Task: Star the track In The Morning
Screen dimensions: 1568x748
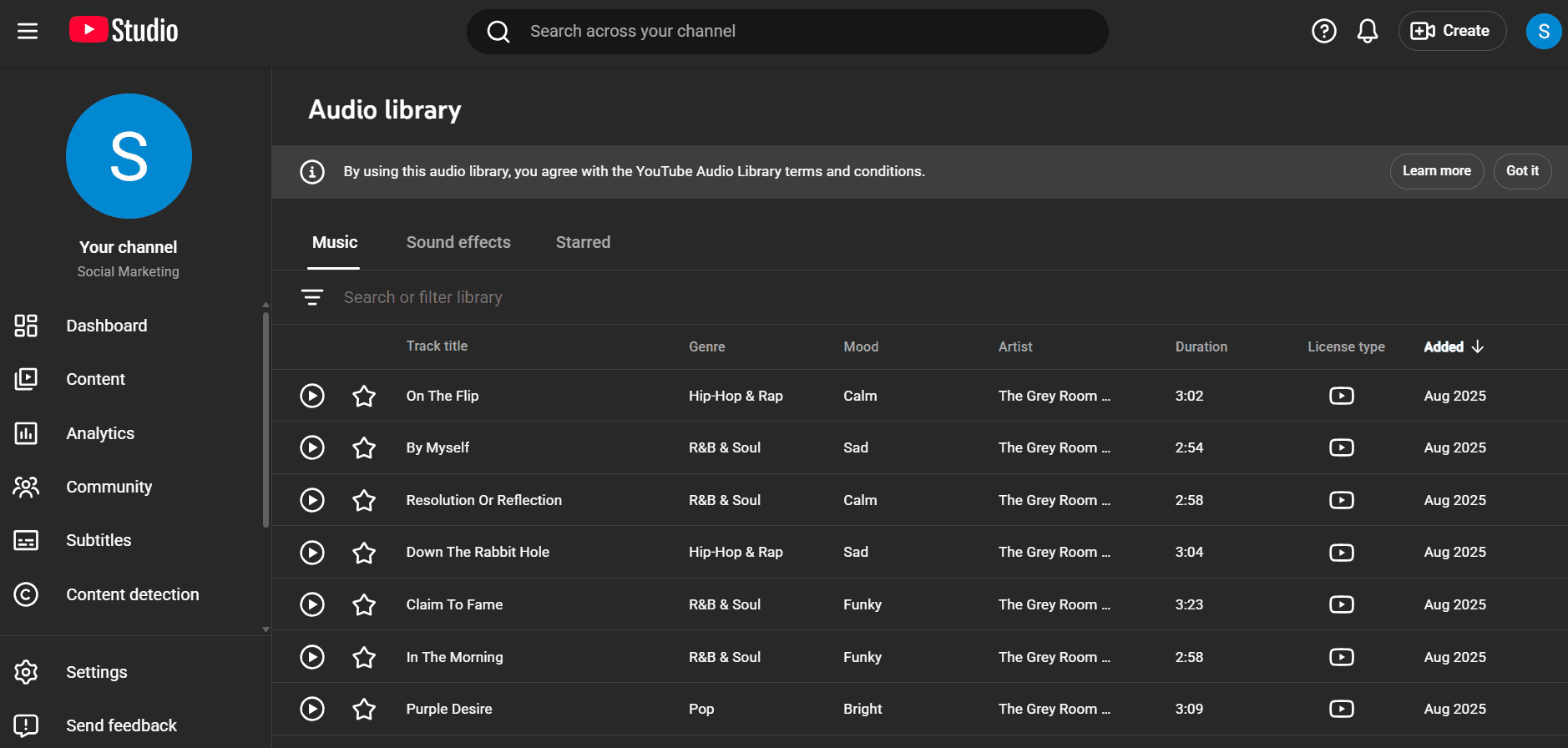Action: (x=364, y=657)
